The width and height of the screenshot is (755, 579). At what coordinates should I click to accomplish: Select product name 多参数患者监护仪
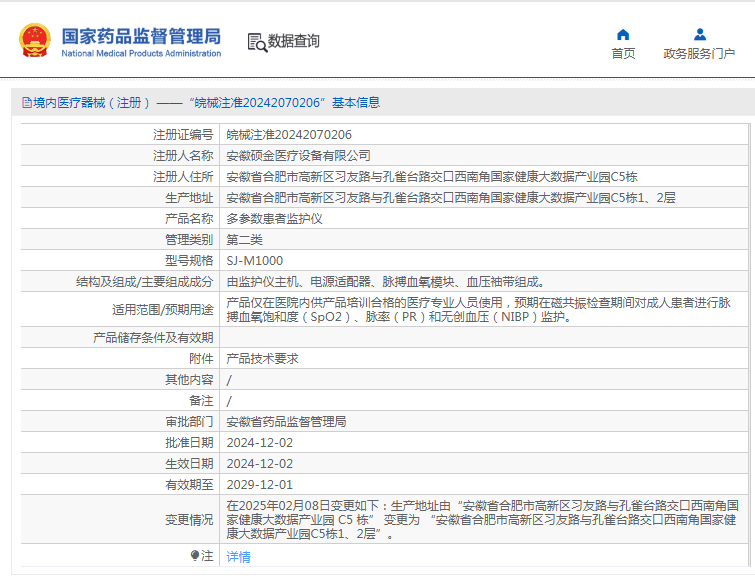coord(274,219)
